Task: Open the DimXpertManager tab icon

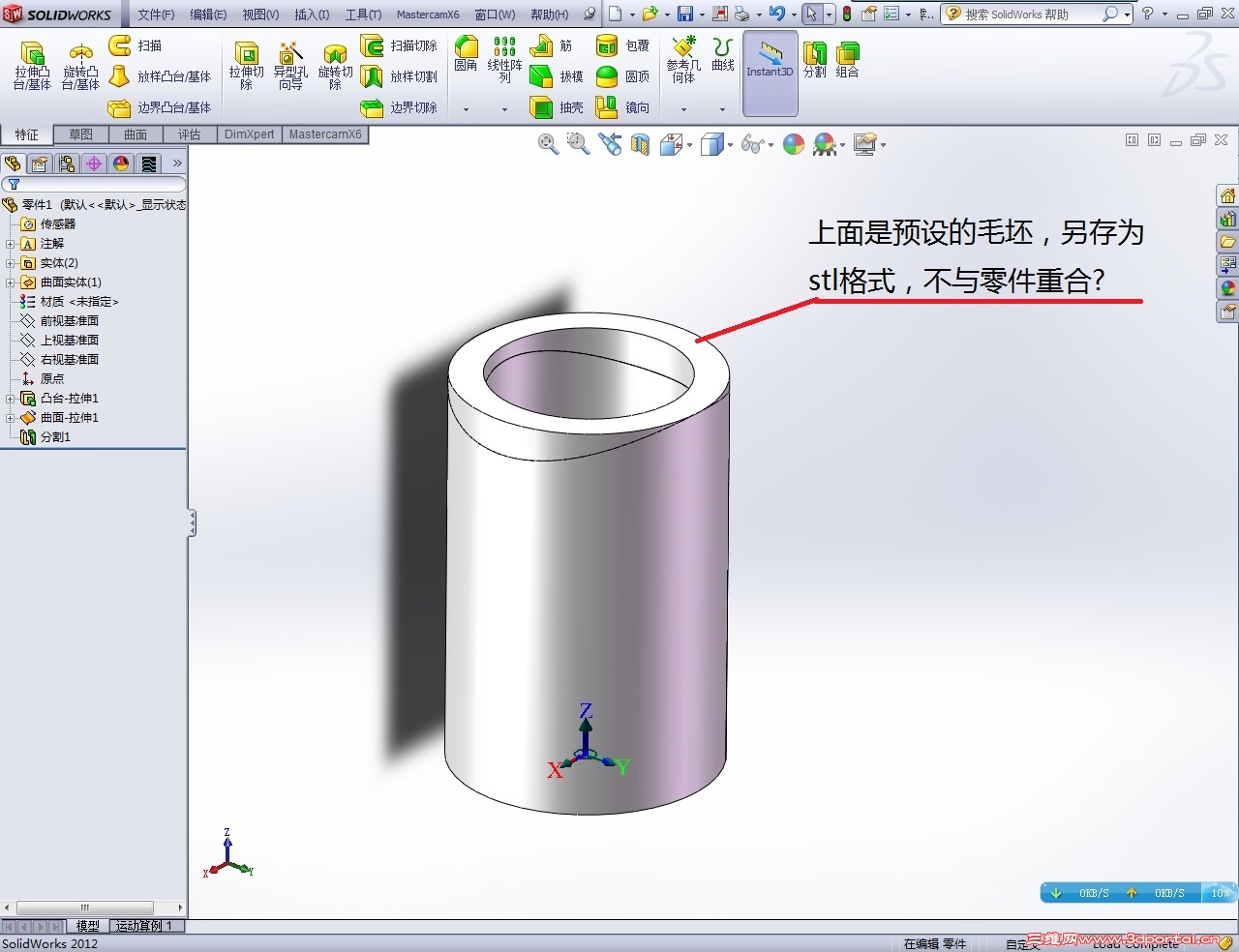Action: [94, 164]
